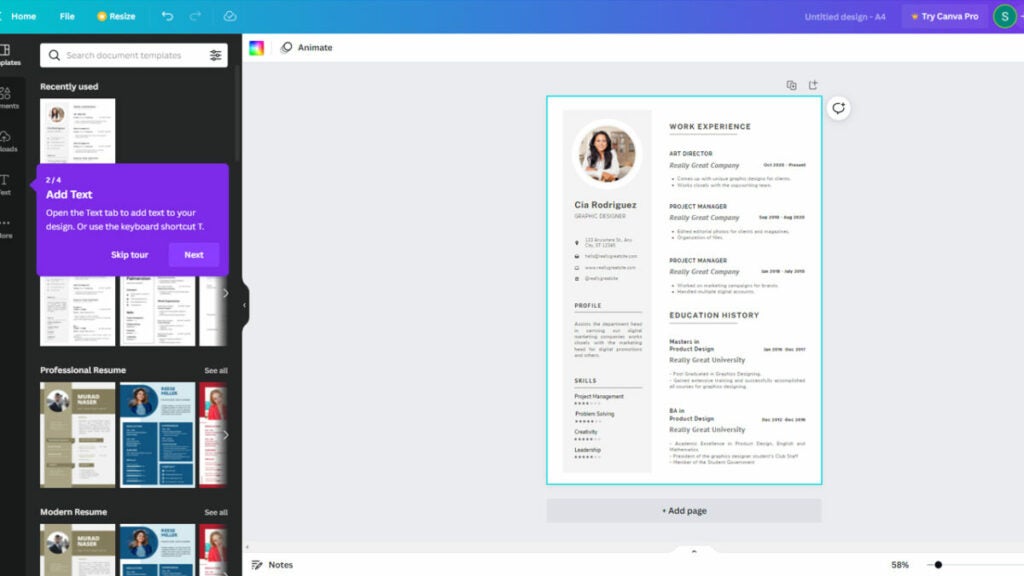Image resolution: width=1024 pixels, height=576 pixels.
Task: Open the File menu
Action: pos(67,16)
